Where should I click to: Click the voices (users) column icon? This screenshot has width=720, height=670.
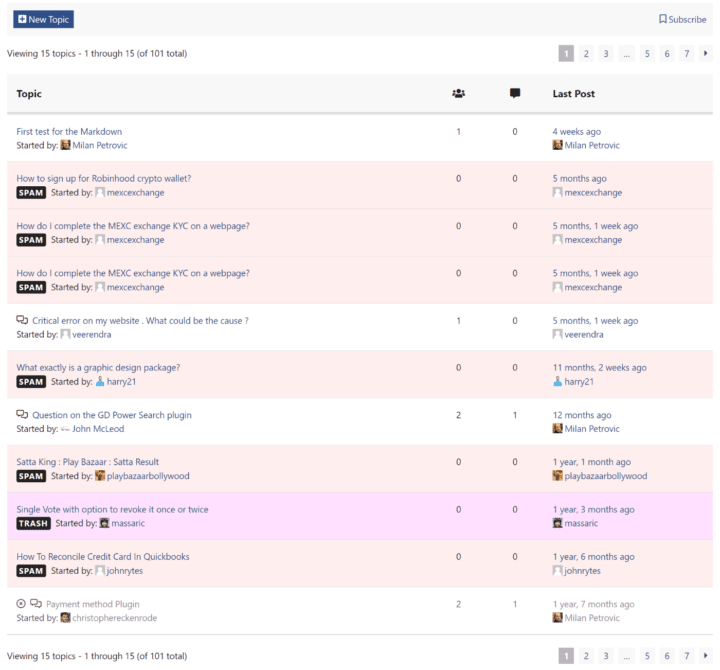(458, 93)
